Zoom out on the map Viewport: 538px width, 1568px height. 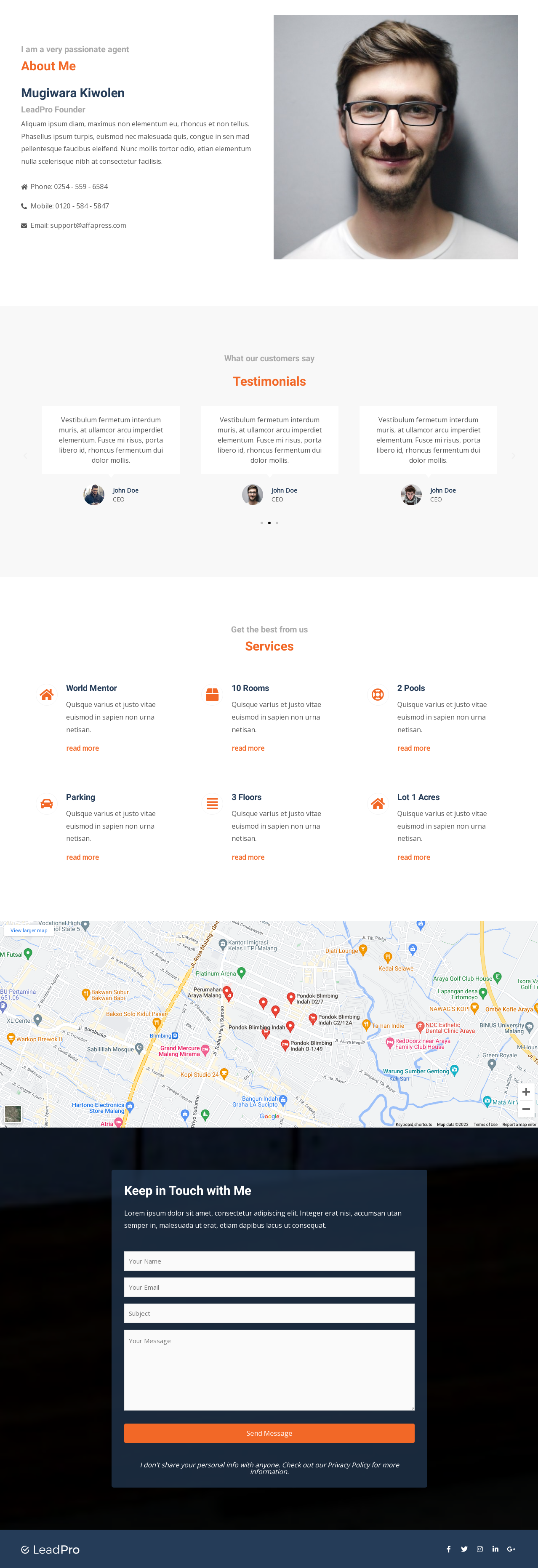pyautogui.click(x=526, y=1109)
